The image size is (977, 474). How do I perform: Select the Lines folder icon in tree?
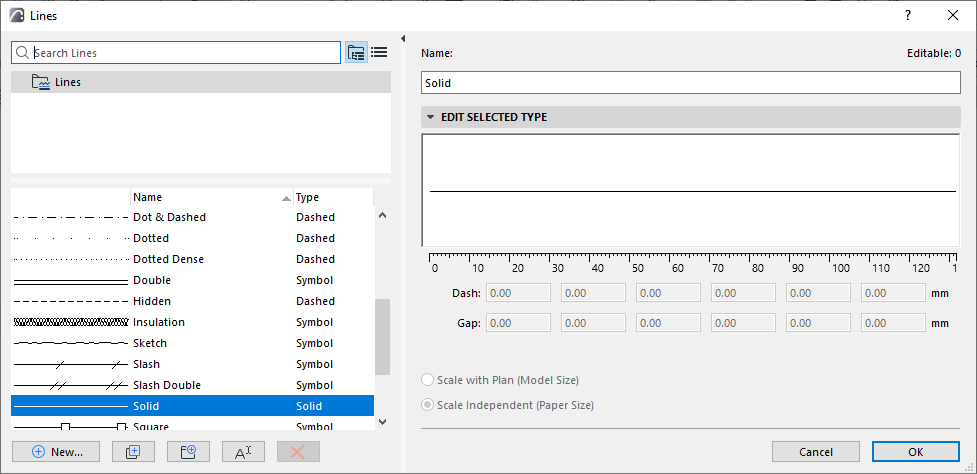point(41,82)
